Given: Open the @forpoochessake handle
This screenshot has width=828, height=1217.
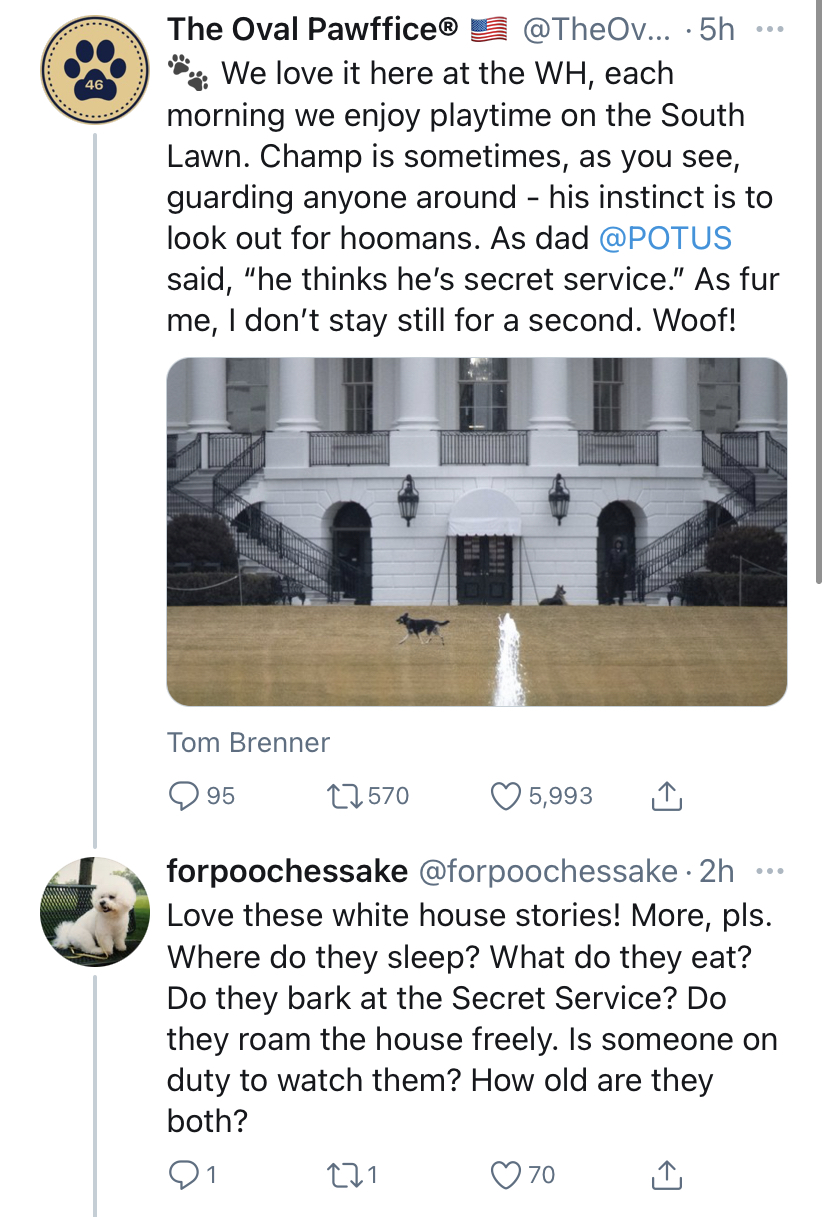Looking at the screenshot, I should 547,871.
